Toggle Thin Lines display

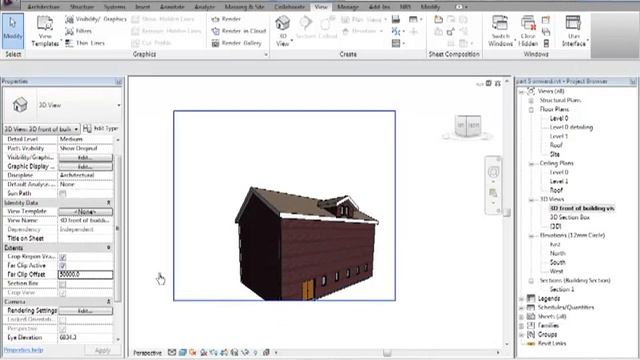click(x=85, y=43)
